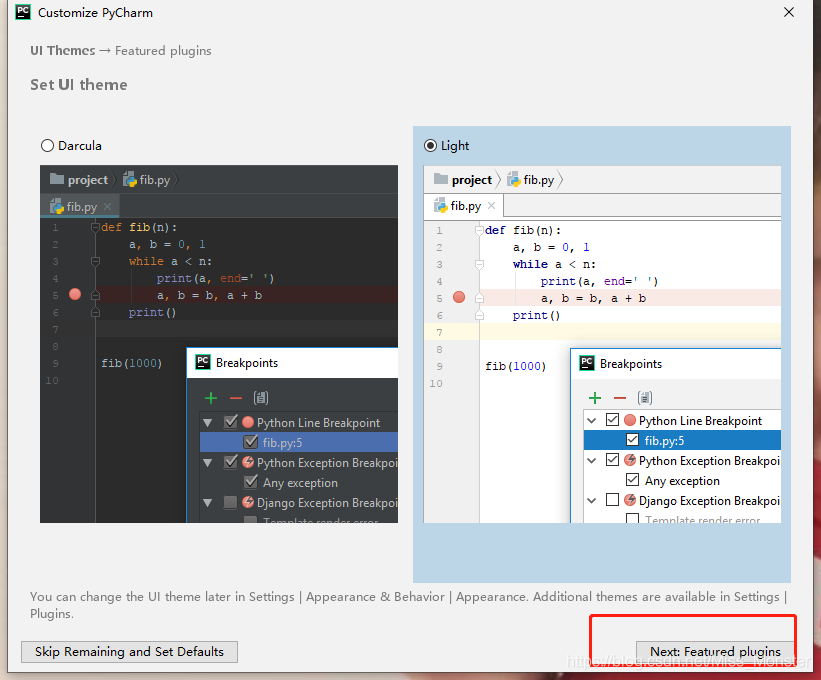
Task: Click 'fib(1000)' code line in Light preview
Action: tap(515, 366)
